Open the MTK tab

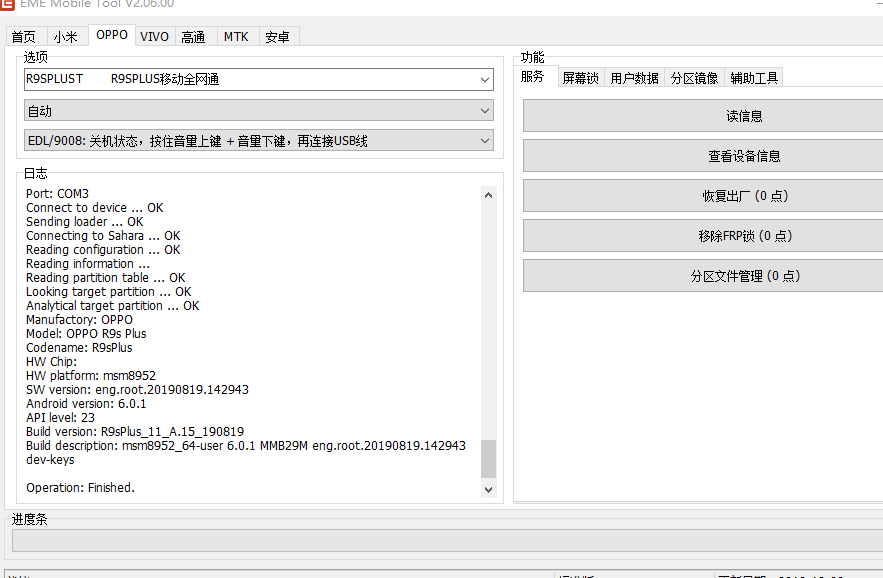[x=236, y=37]
